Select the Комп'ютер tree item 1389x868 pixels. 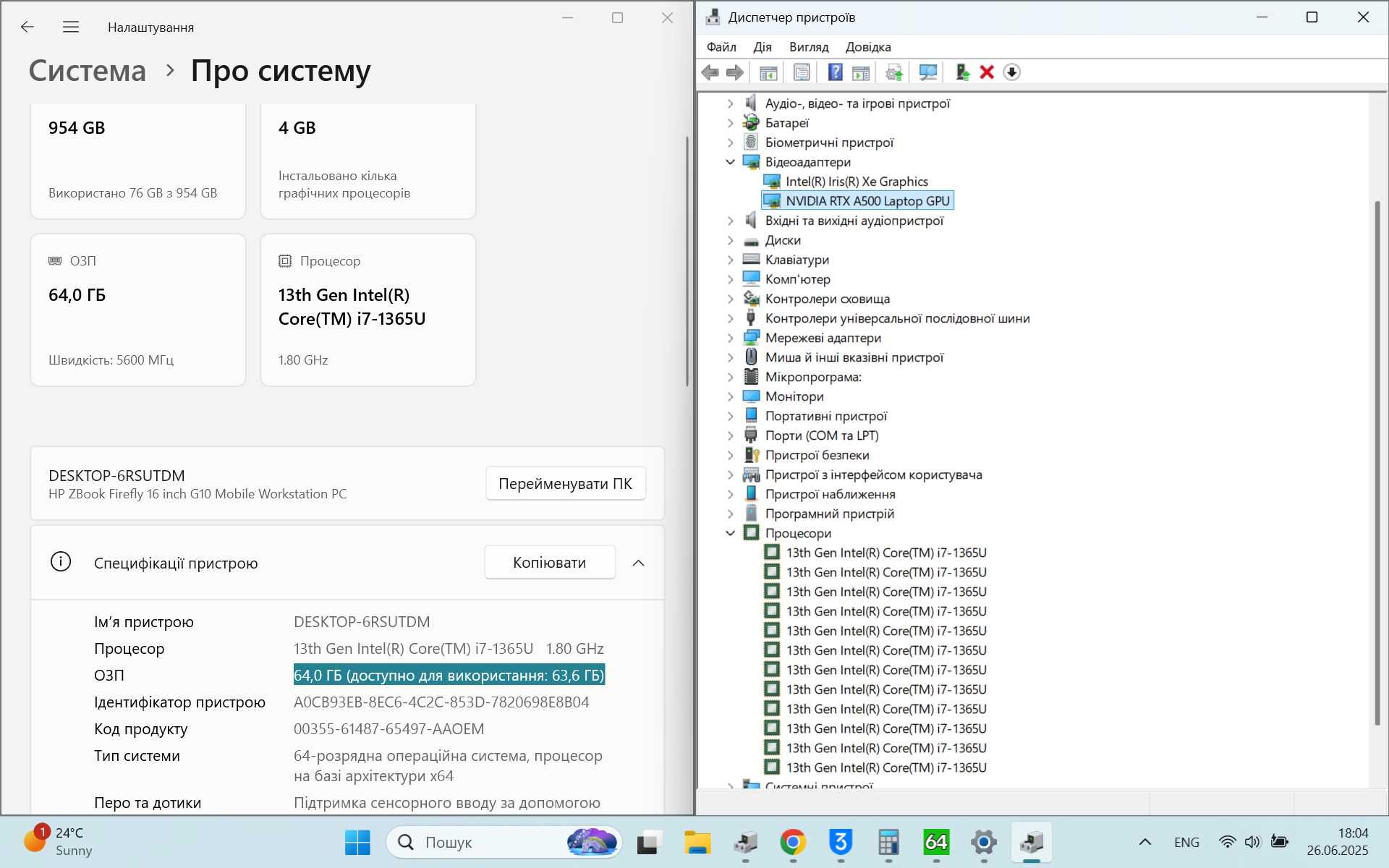pyautogui.click(x=797, y=279)
